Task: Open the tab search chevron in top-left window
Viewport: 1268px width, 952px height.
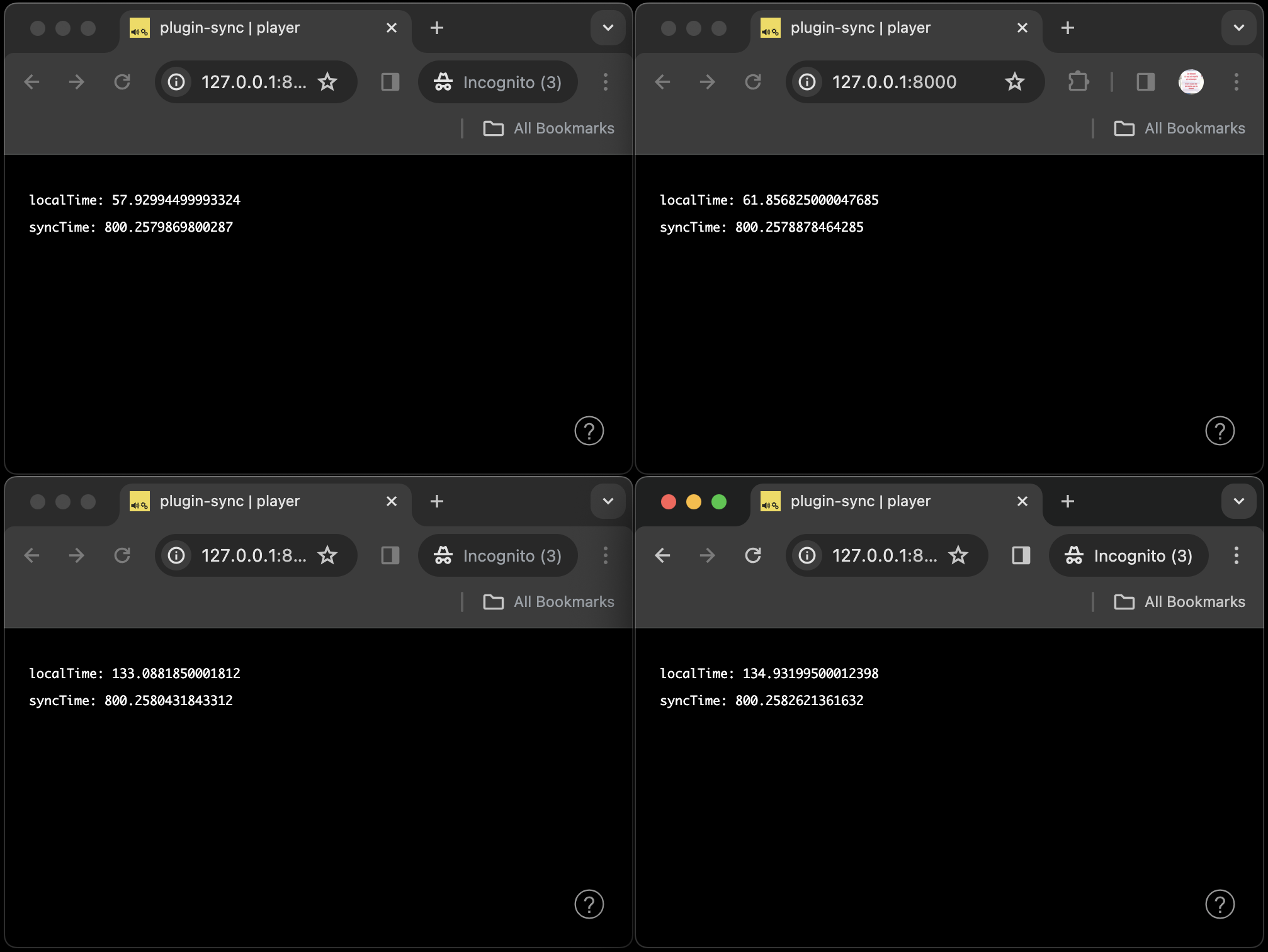Action: tap(607, 28)
